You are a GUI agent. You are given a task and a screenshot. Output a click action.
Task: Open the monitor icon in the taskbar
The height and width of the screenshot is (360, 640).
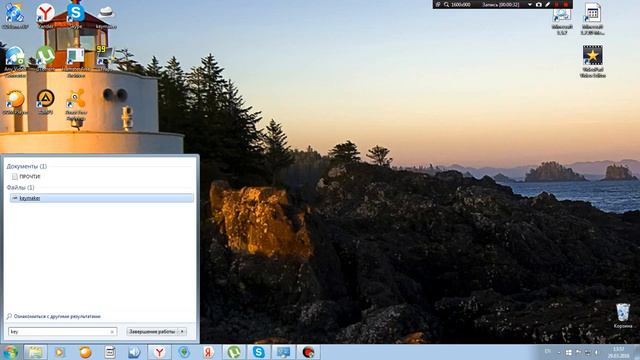(x=283, y=352)
